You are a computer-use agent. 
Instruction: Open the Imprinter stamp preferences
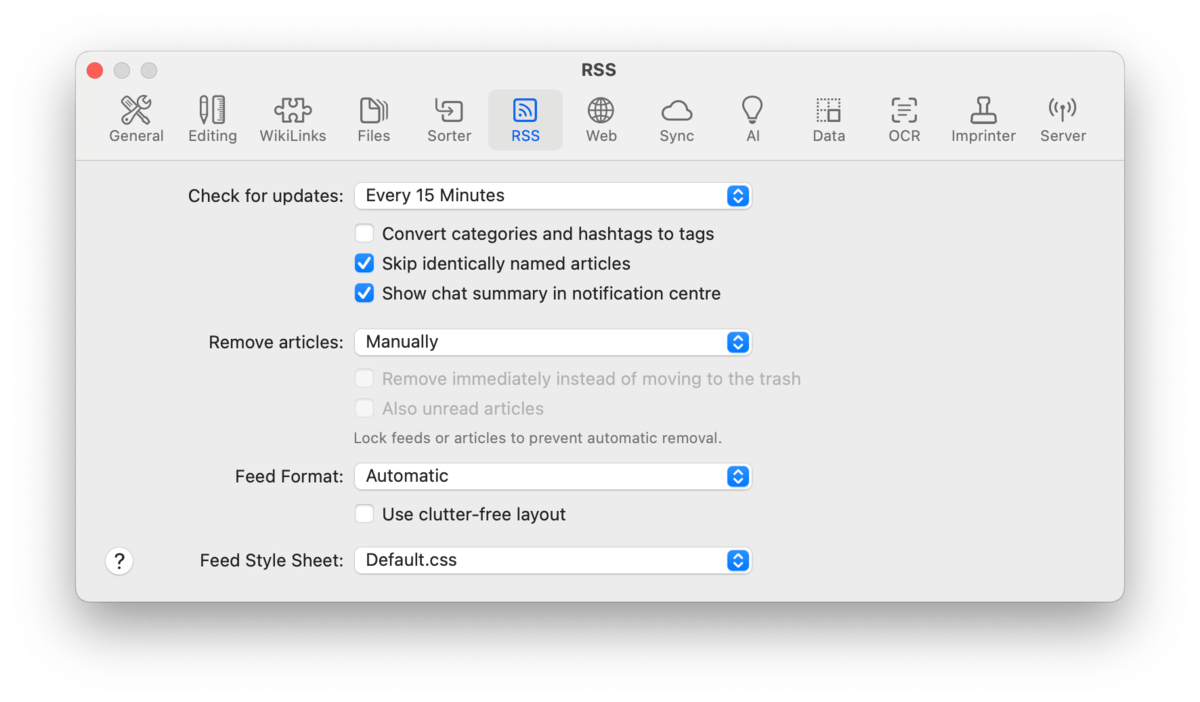click(983, 120)
